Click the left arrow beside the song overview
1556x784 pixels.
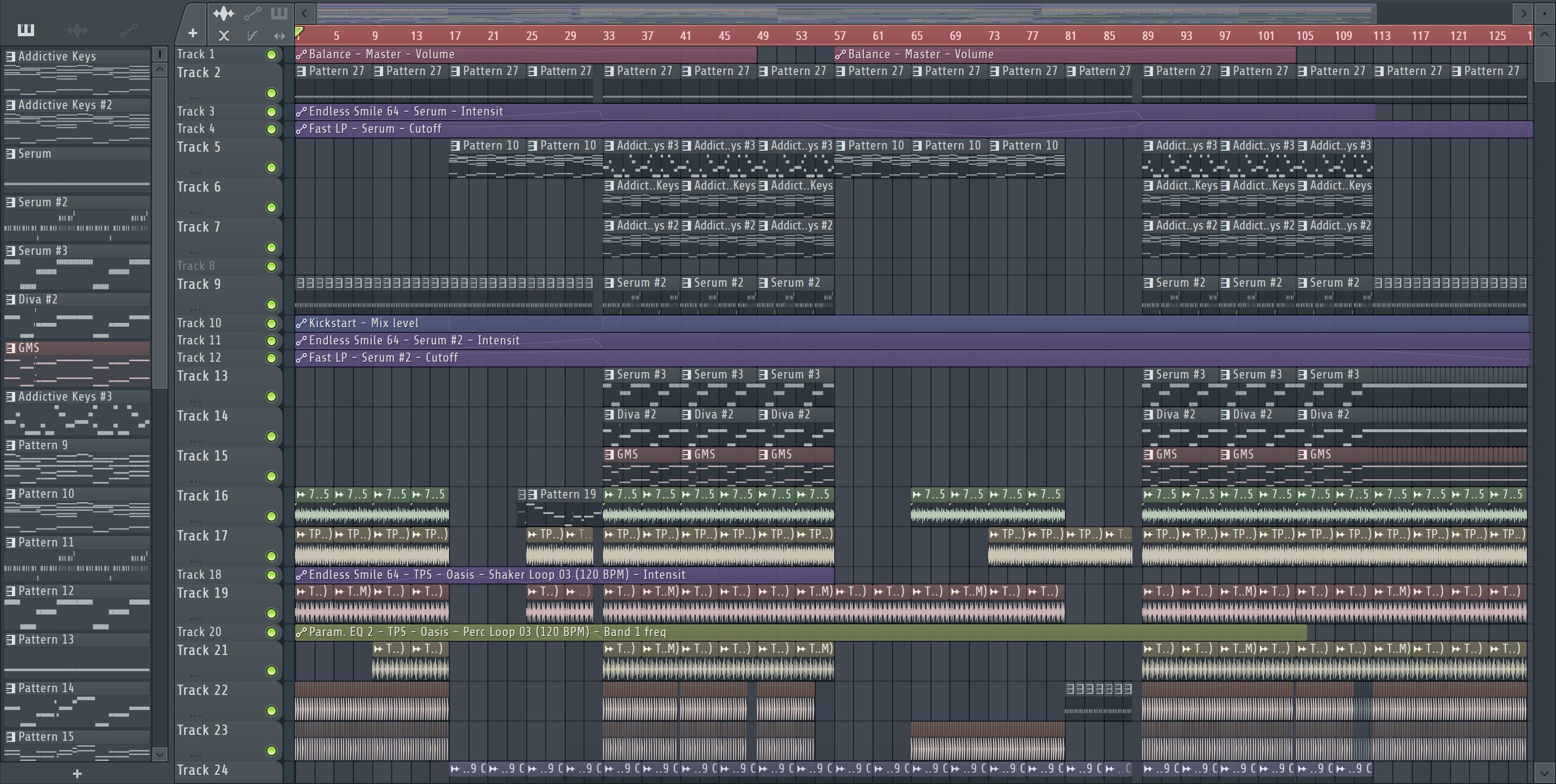click(304, 12)
